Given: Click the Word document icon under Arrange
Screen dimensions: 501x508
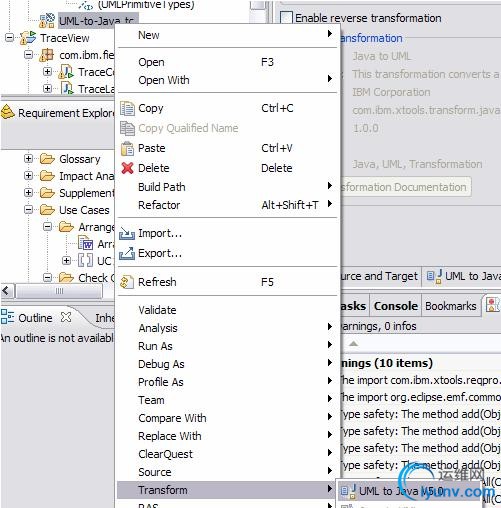Looking at the screenshot, I should pos(86,243).
